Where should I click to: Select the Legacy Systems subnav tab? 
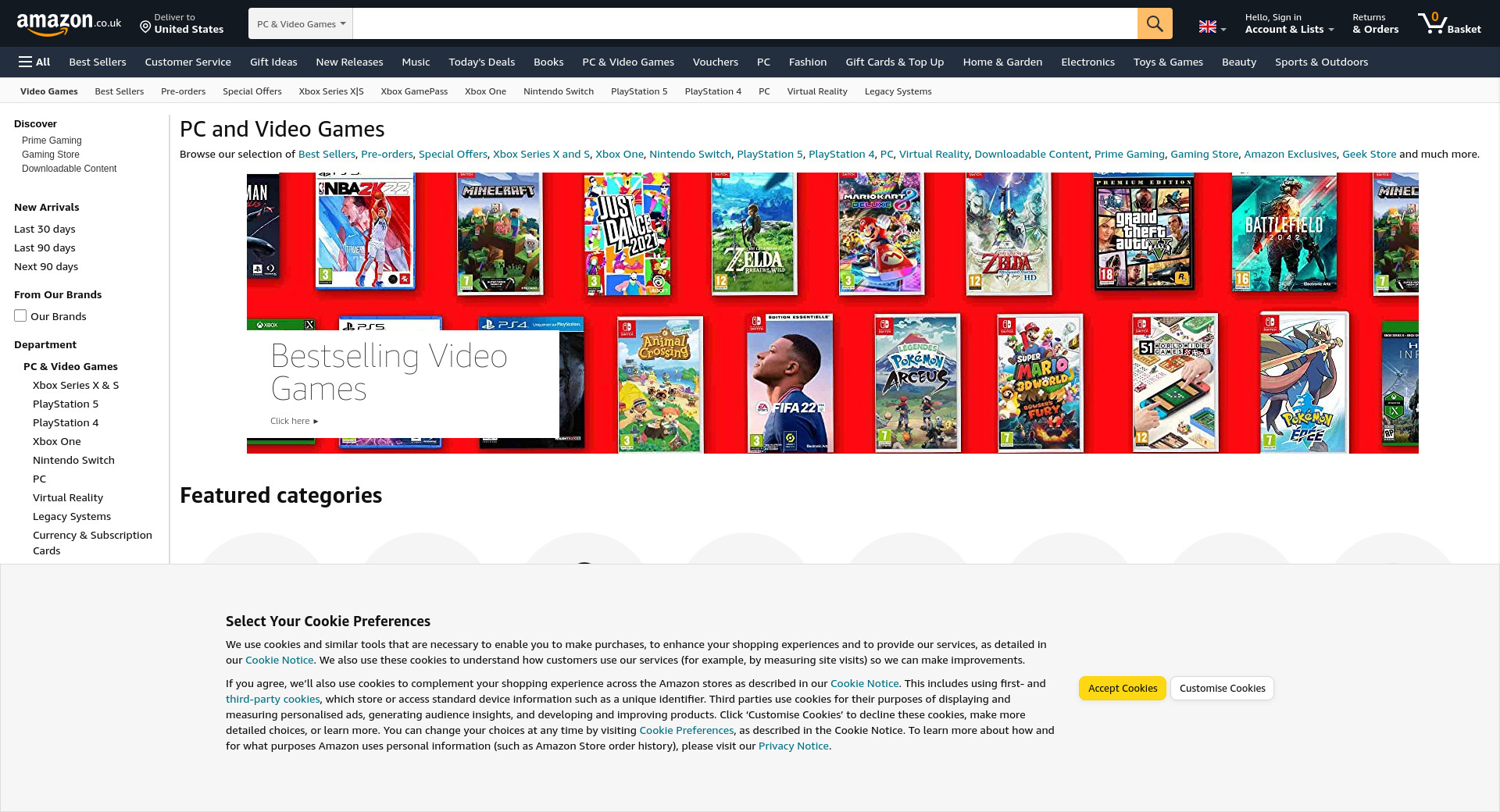(x=898, y=91)
